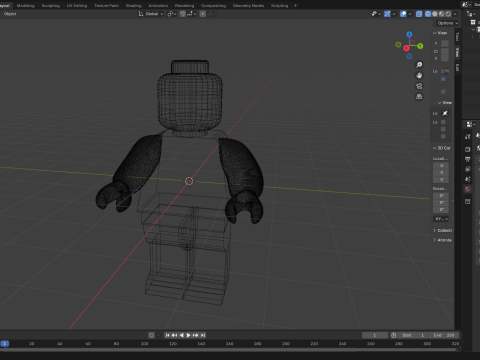
Task: Click the first 3D cursor location field
Action: pos(441,166)
